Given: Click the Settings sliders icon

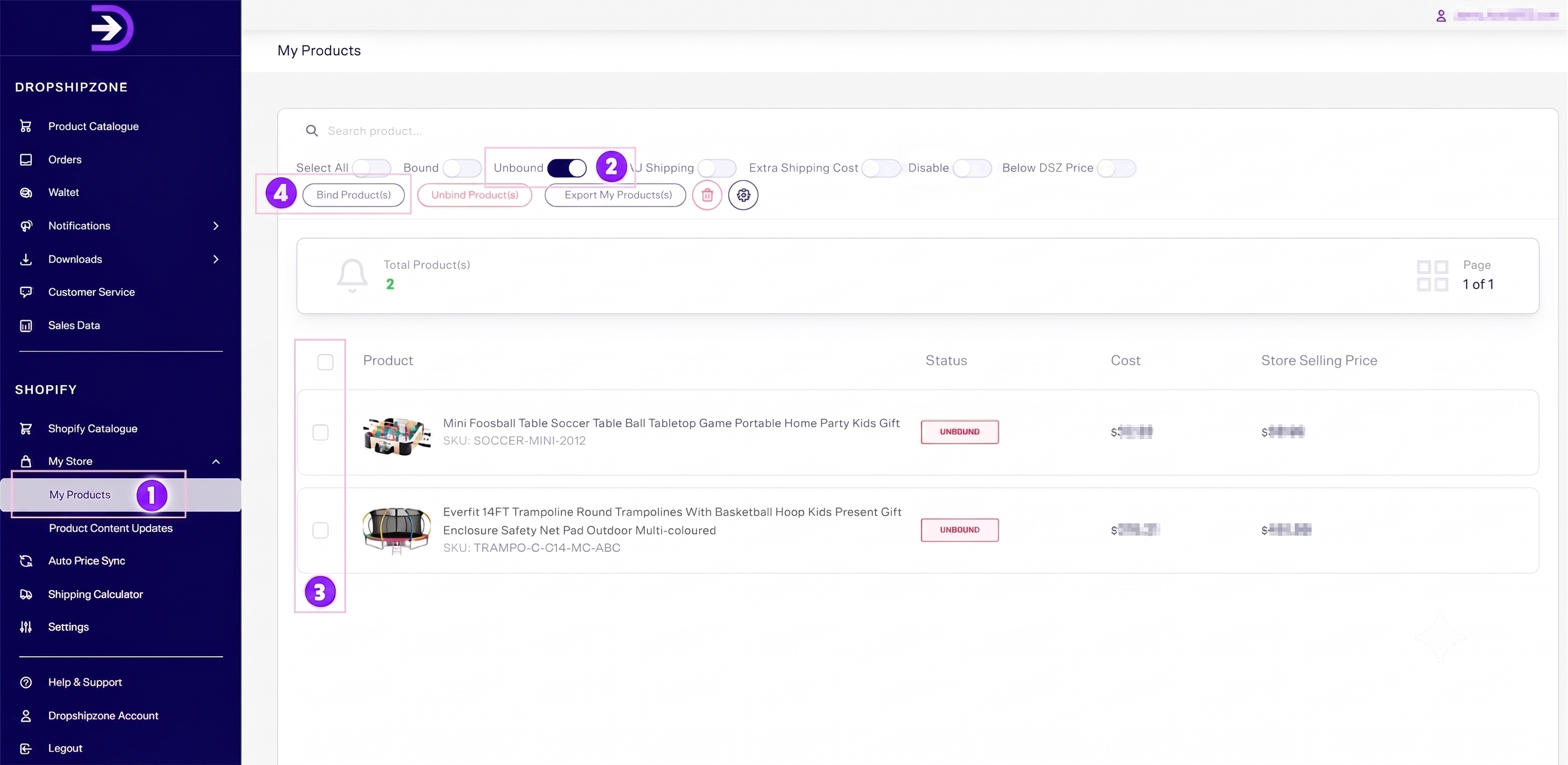Looking at the screenshot, I should pyautogui.click(x=26, y=627).
